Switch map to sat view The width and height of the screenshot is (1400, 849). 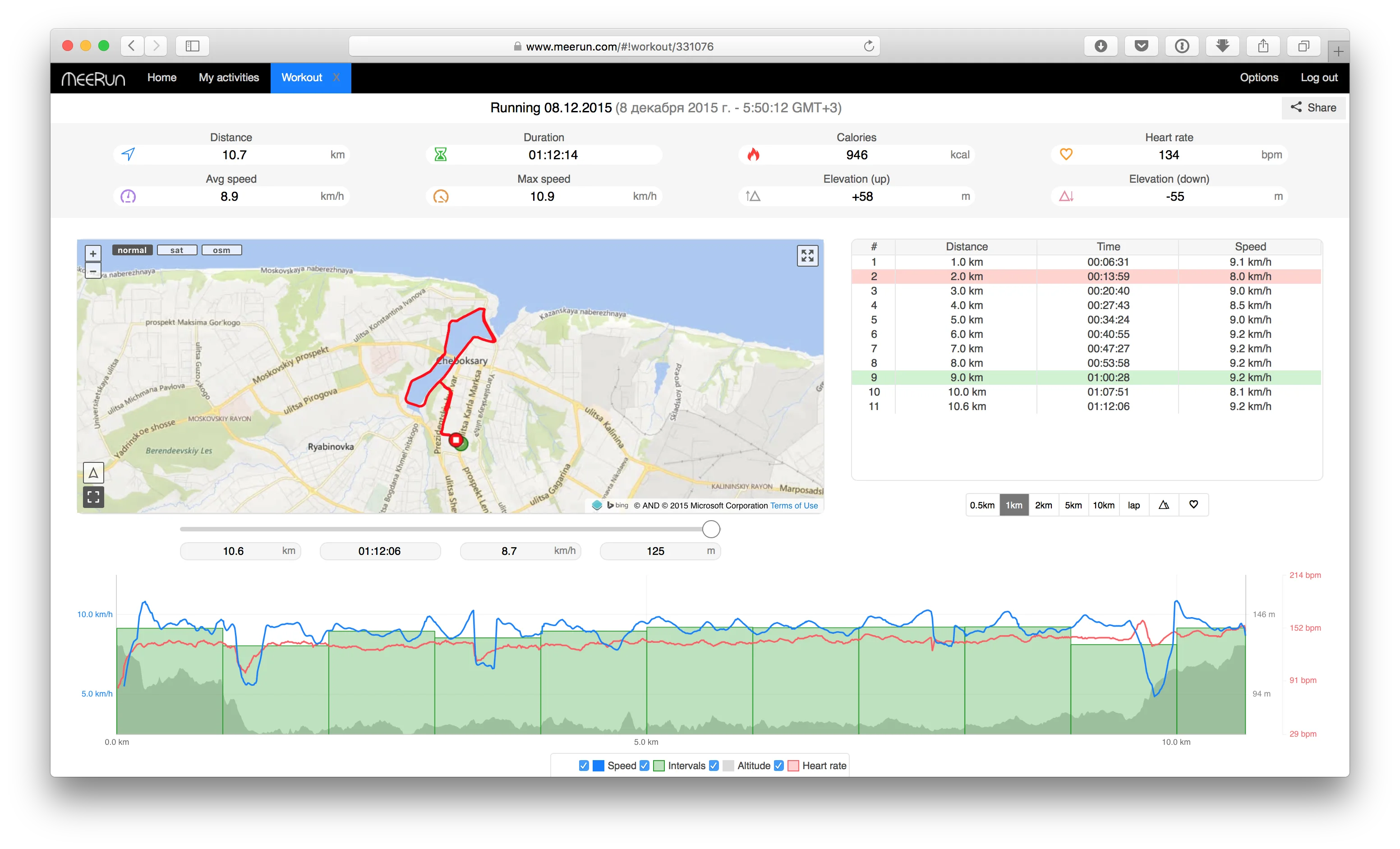pos(177,250)
